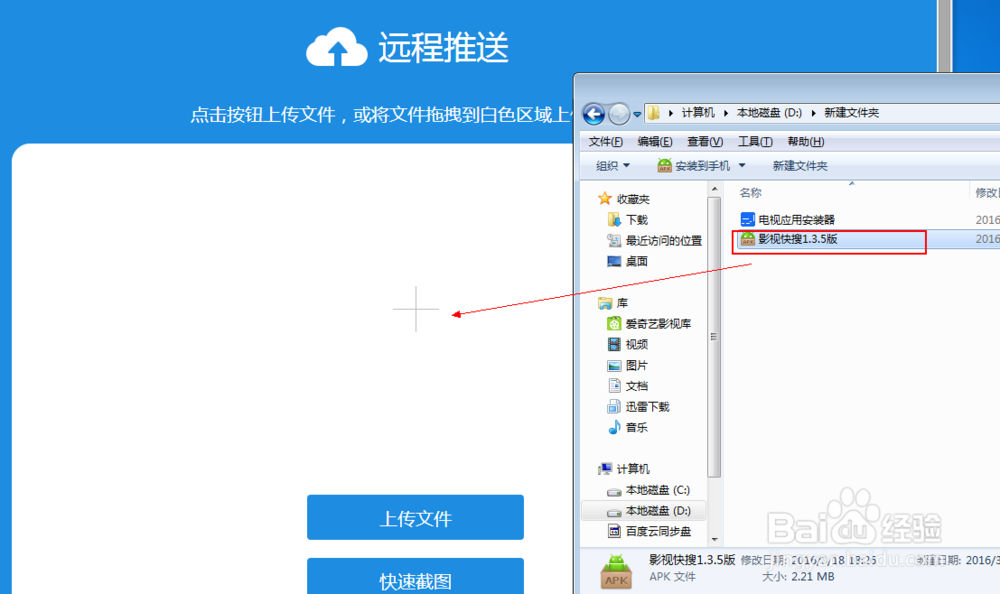Image resolution: width=1000 pixels, height=594 pixels.
Task: Click the 上传文件 button
Action: tap(415, 517)
